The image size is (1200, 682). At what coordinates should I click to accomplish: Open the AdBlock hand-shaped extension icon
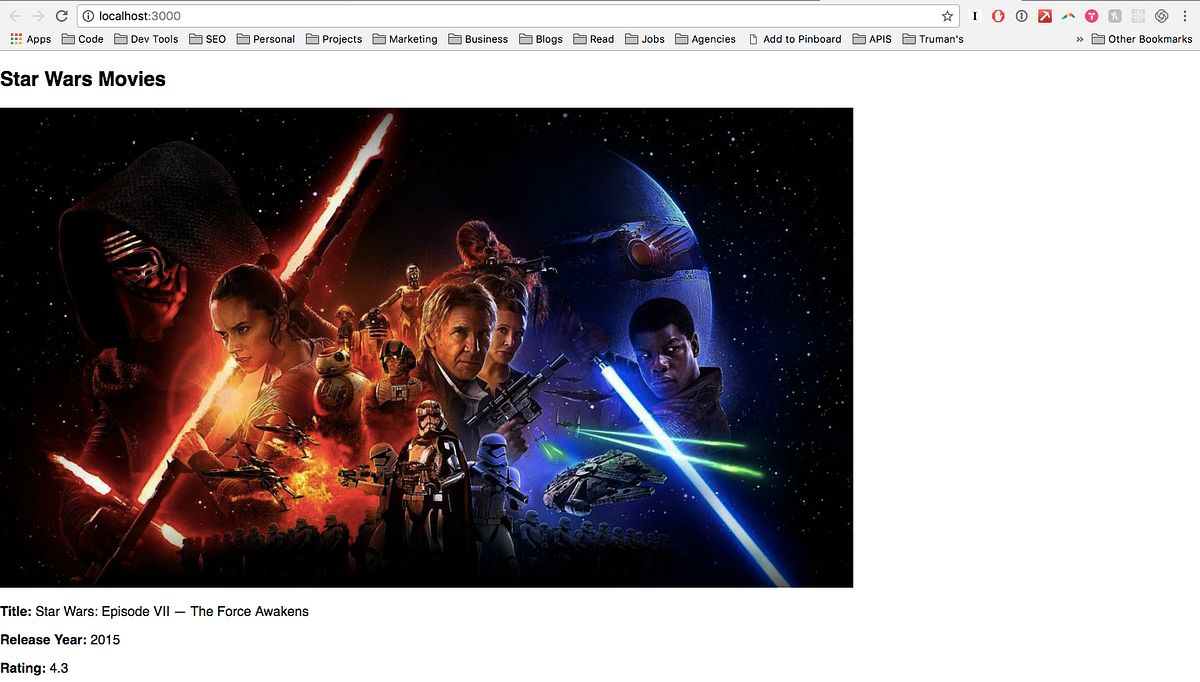[x=998, y=16]
